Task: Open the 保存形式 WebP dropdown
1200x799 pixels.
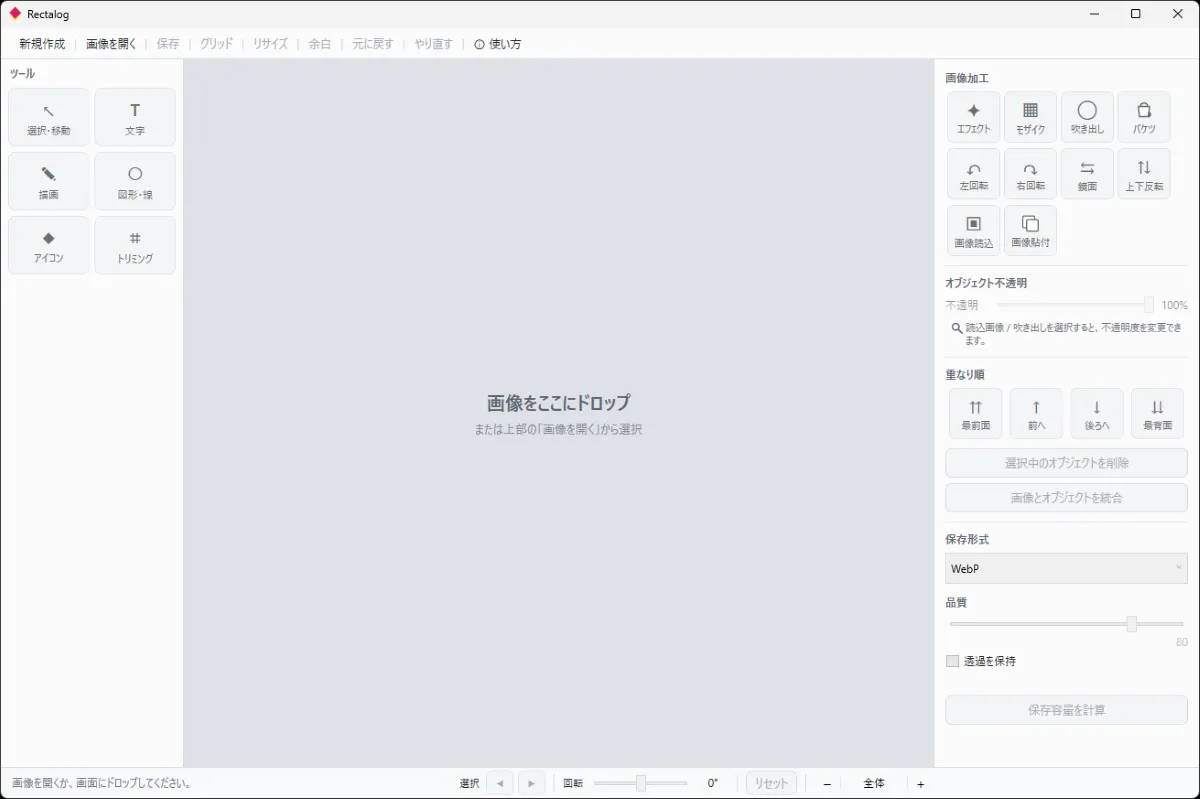Action: coord(1066,568)
